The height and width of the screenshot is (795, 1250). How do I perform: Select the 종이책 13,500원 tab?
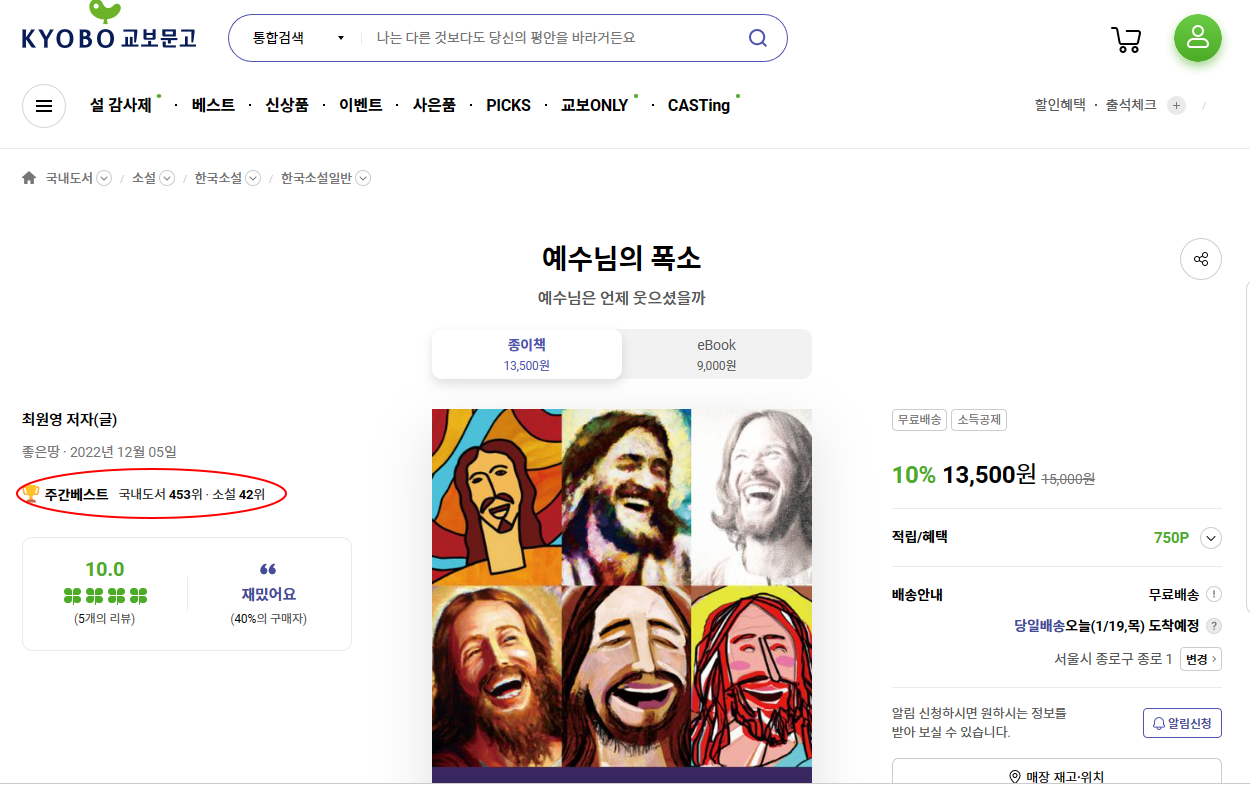pos(527,354)
